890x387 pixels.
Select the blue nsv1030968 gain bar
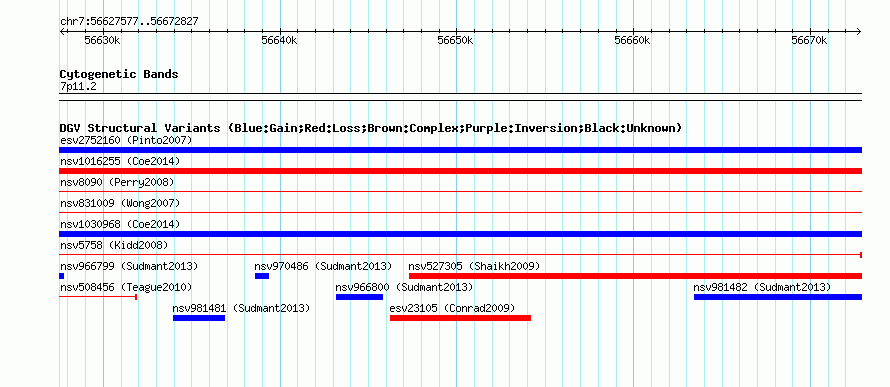[460, 234]
